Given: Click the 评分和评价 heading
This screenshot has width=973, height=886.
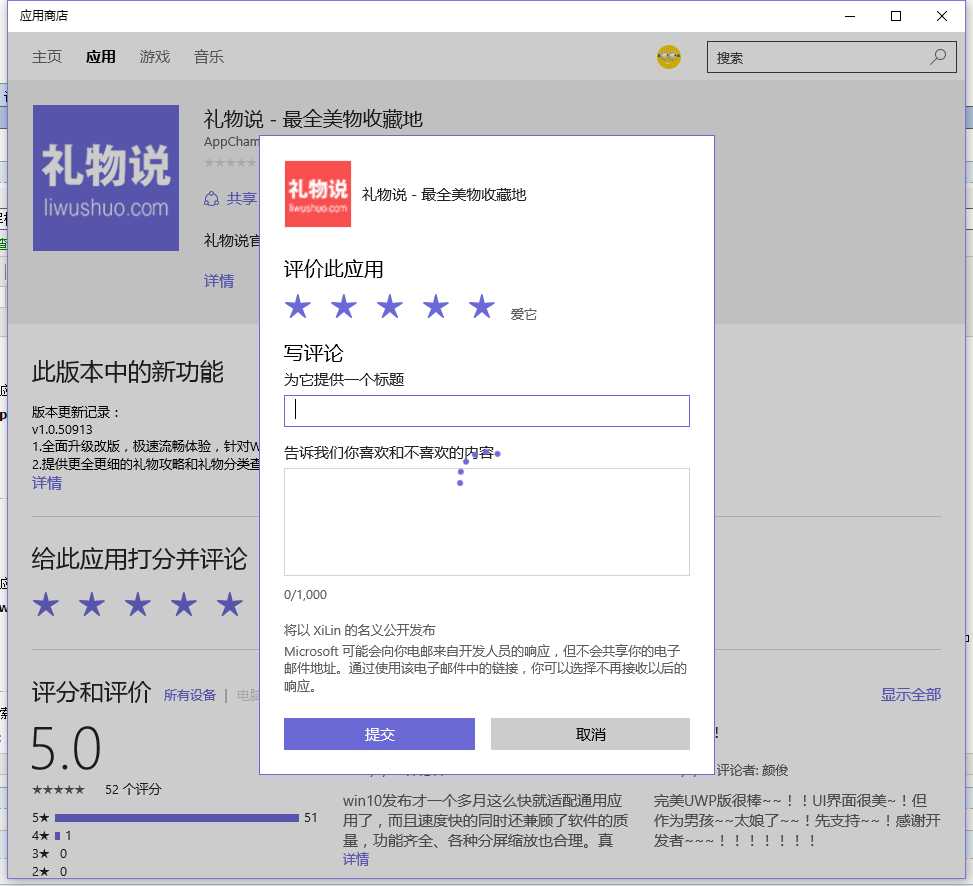Looking at the screenshot, I should [x=91, y=692].
